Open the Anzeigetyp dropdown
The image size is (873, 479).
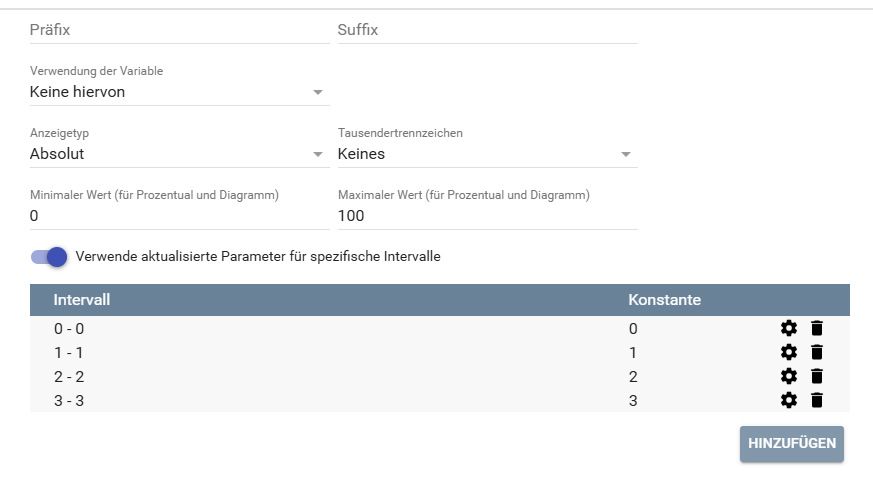pos(179,154)
